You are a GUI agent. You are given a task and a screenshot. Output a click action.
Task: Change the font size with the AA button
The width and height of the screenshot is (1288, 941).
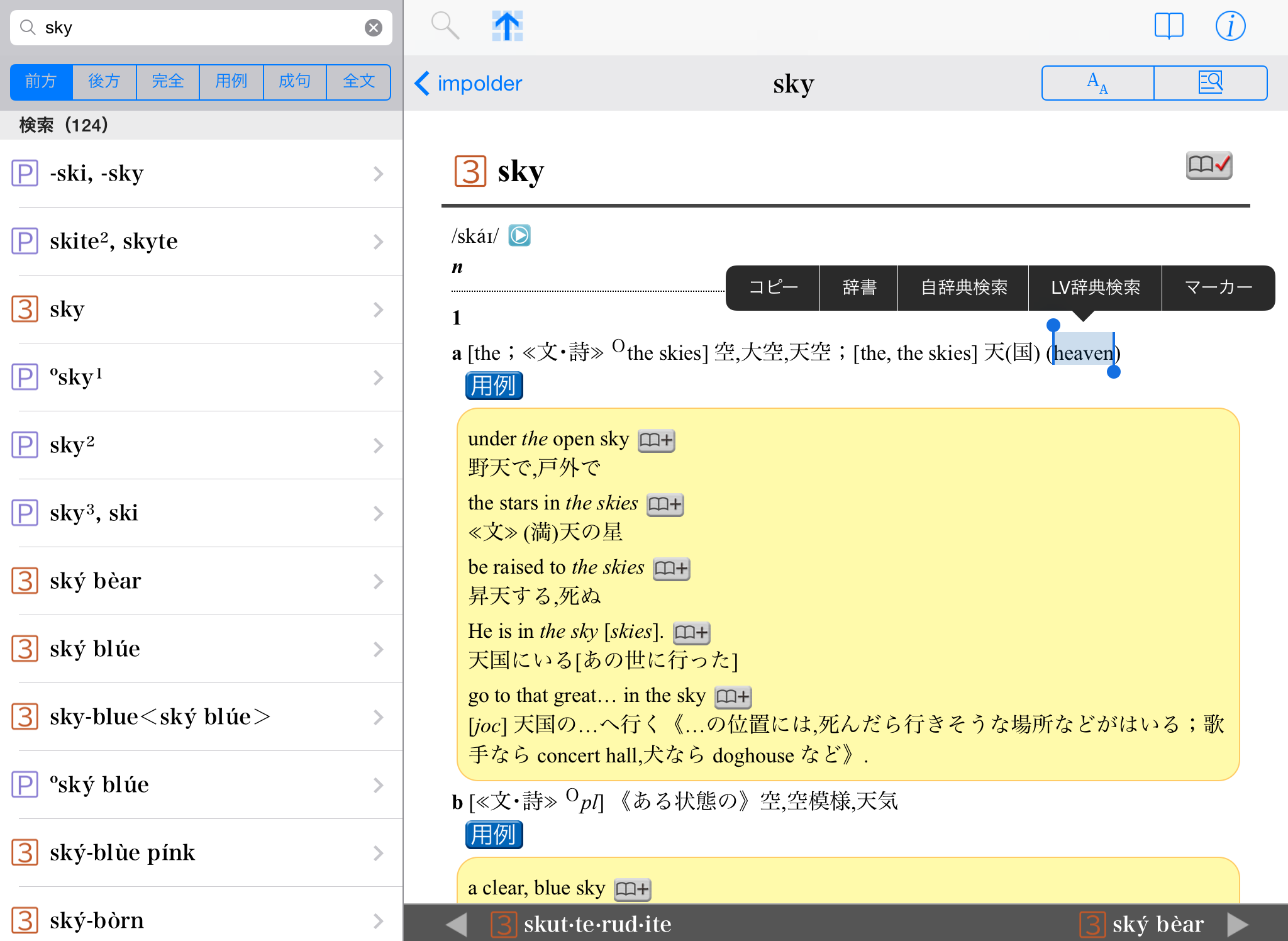click(x=1097, y=83)
